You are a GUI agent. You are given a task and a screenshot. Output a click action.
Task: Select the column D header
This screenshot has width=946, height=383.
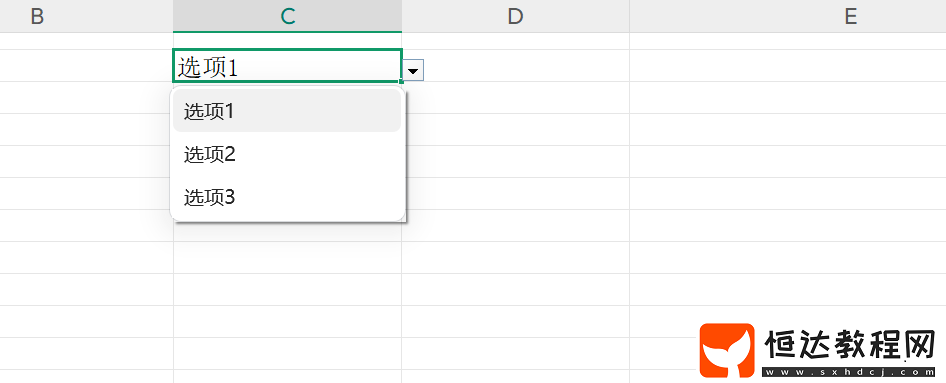pos(515,16)
